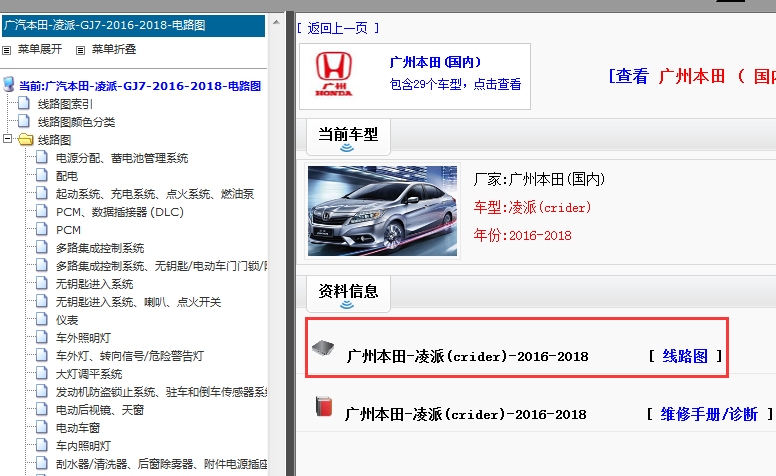Open 电动后视镜、天窗 diagram

click(99, 410)
